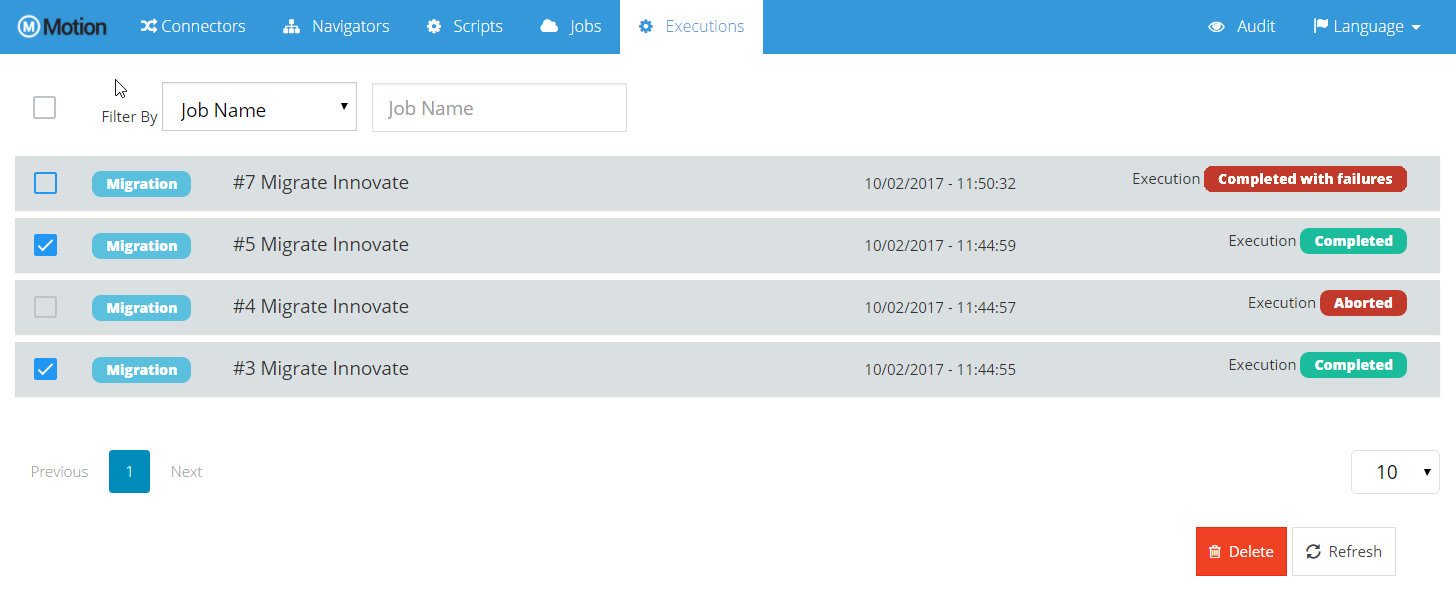Delete the selected executions
The image size is (1456, 594).
pyautogui.click(x=1241, y=552)
